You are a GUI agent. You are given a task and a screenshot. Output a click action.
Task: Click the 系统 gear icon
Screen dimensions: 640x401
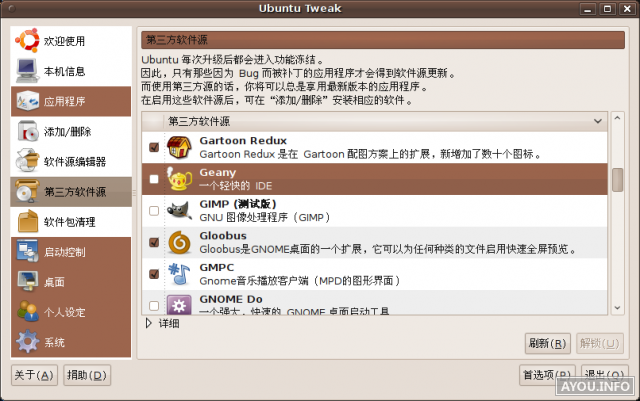tap(27, 342)
